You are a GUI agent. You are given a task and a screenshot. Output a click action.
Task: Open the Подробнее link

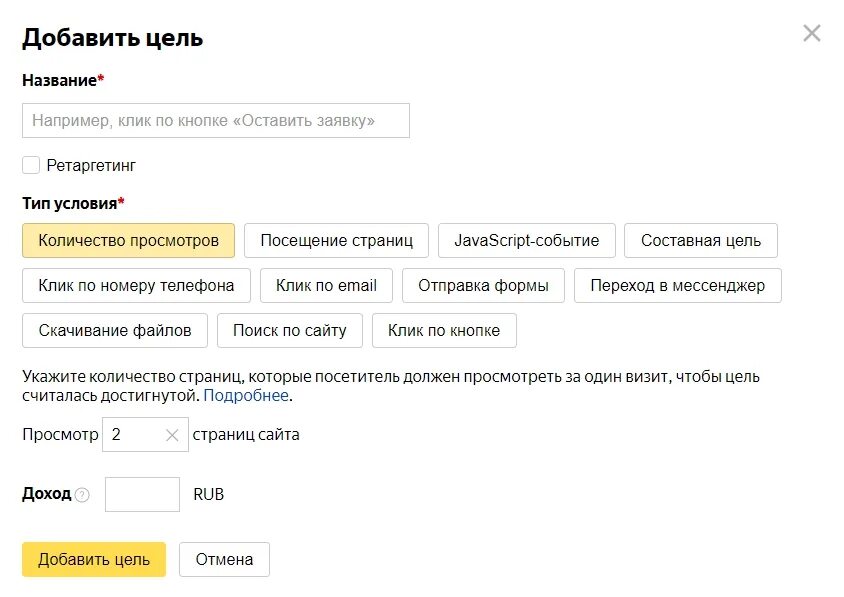[x=246, y=396]
